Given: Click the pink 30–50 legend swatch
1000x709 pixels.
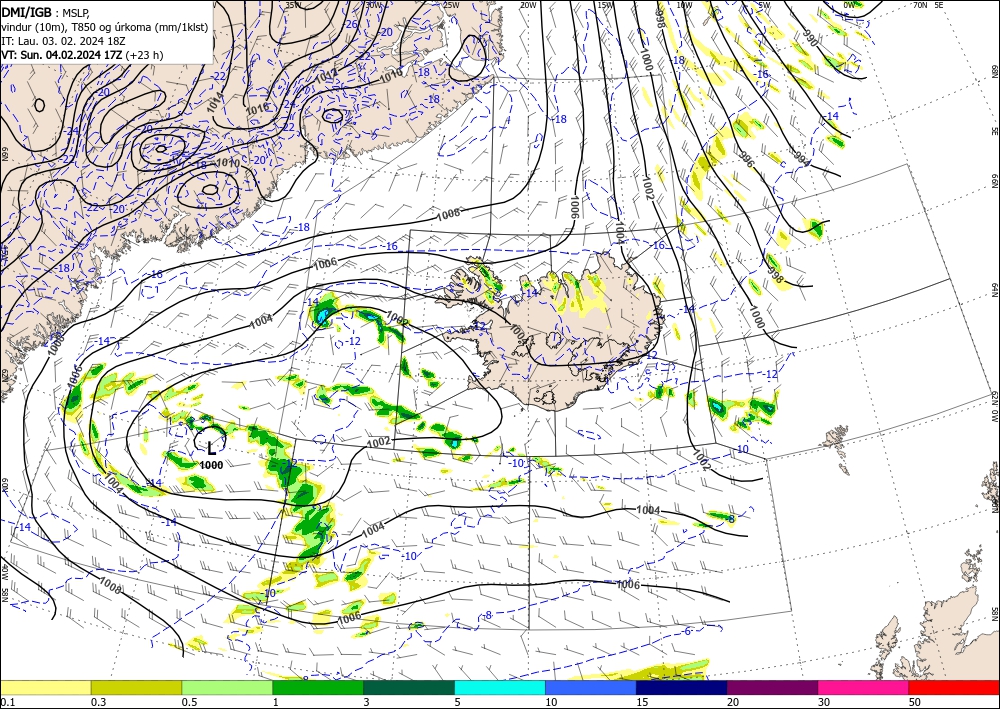Looking at the screenshot, I should 864,687.
